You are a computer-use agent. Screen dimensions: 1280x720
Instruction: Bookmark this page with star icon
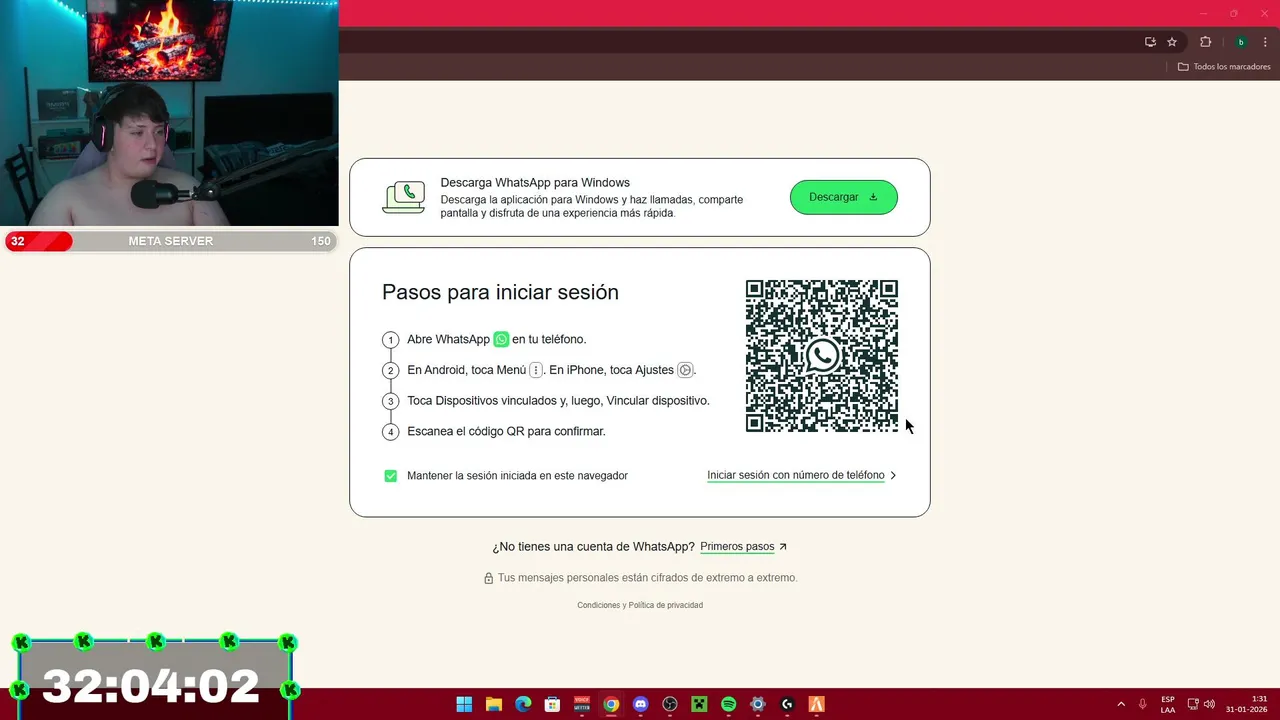1172,42
